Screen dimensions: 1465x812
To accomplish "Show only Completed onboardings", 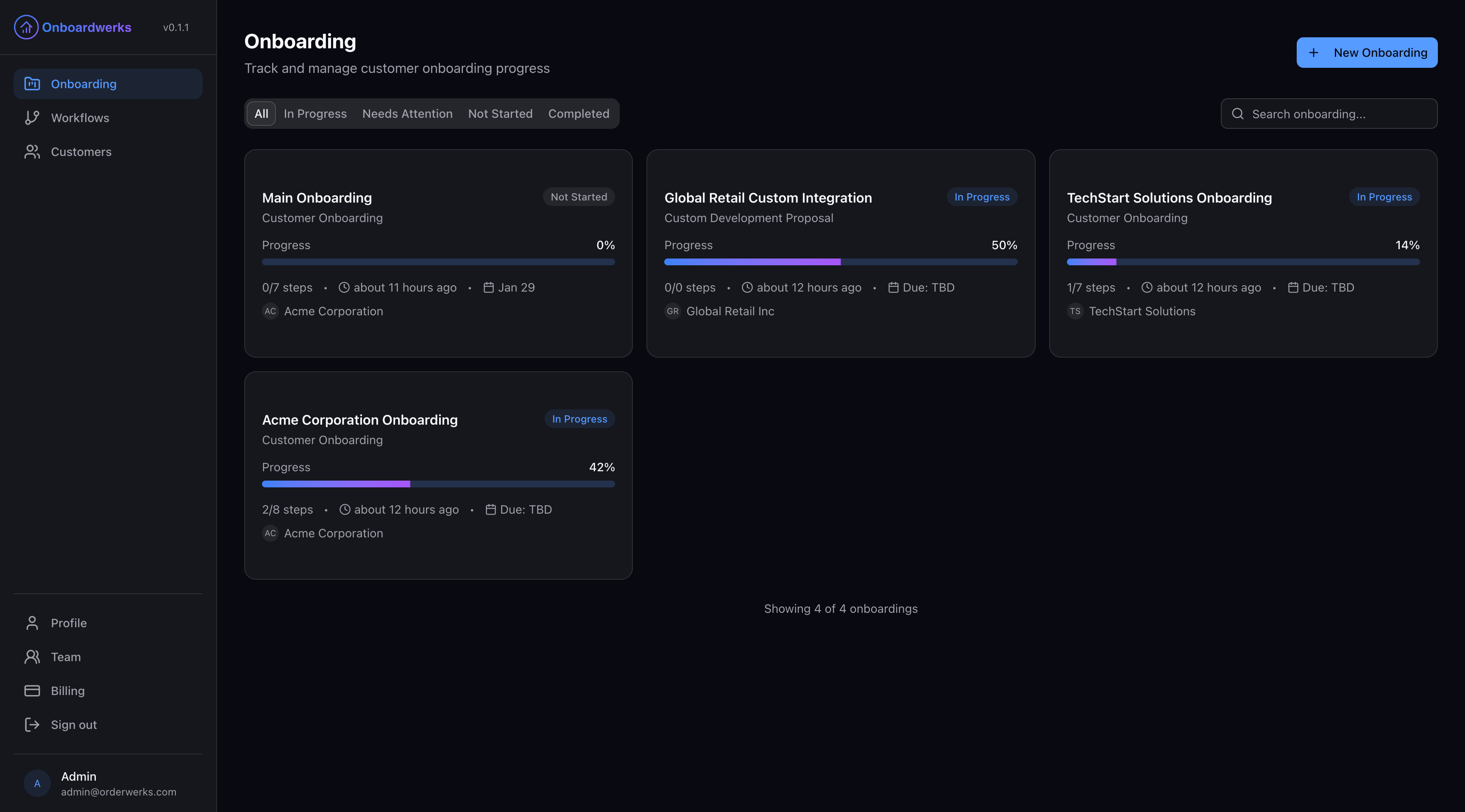I will point(578,114).
